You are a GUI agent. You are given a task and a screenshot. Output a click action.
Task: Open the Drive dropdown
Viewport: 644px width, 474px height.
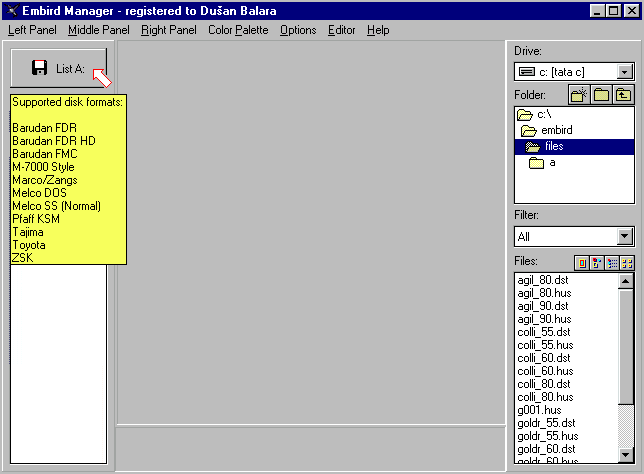(x=625, y=72)
